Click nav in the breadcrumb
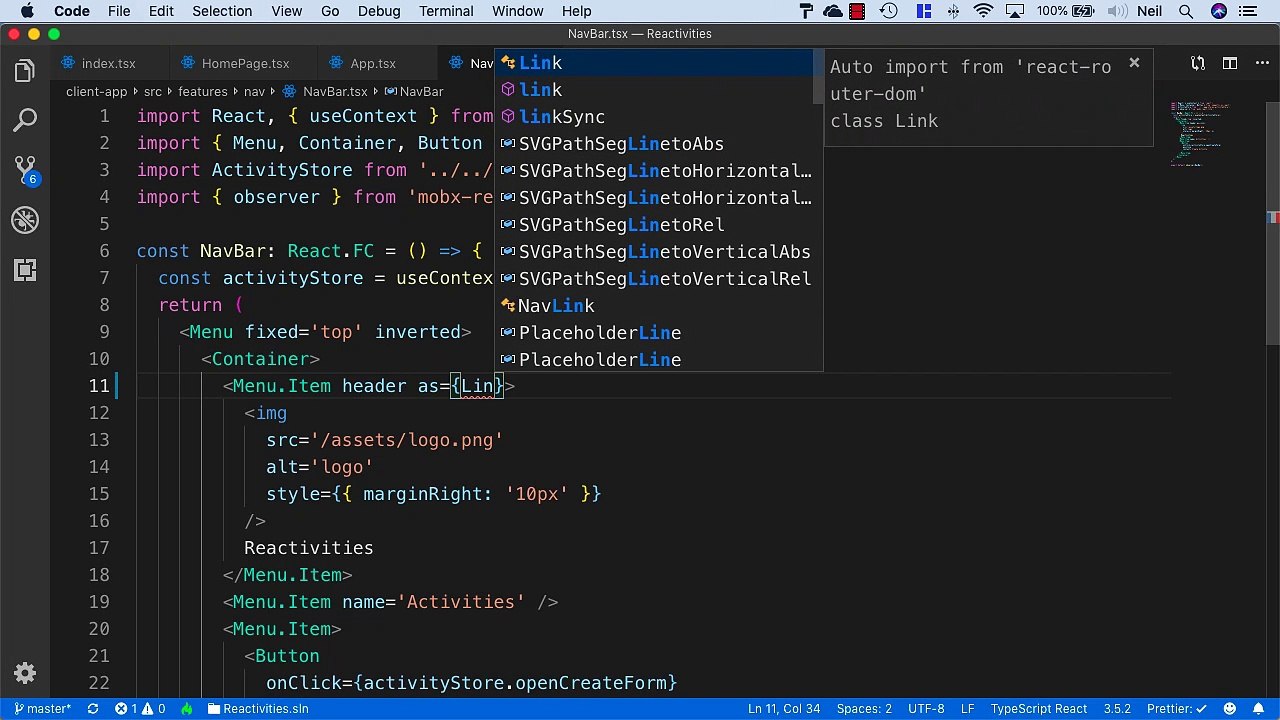This screenshot has height=720, width=1280. 254,91
